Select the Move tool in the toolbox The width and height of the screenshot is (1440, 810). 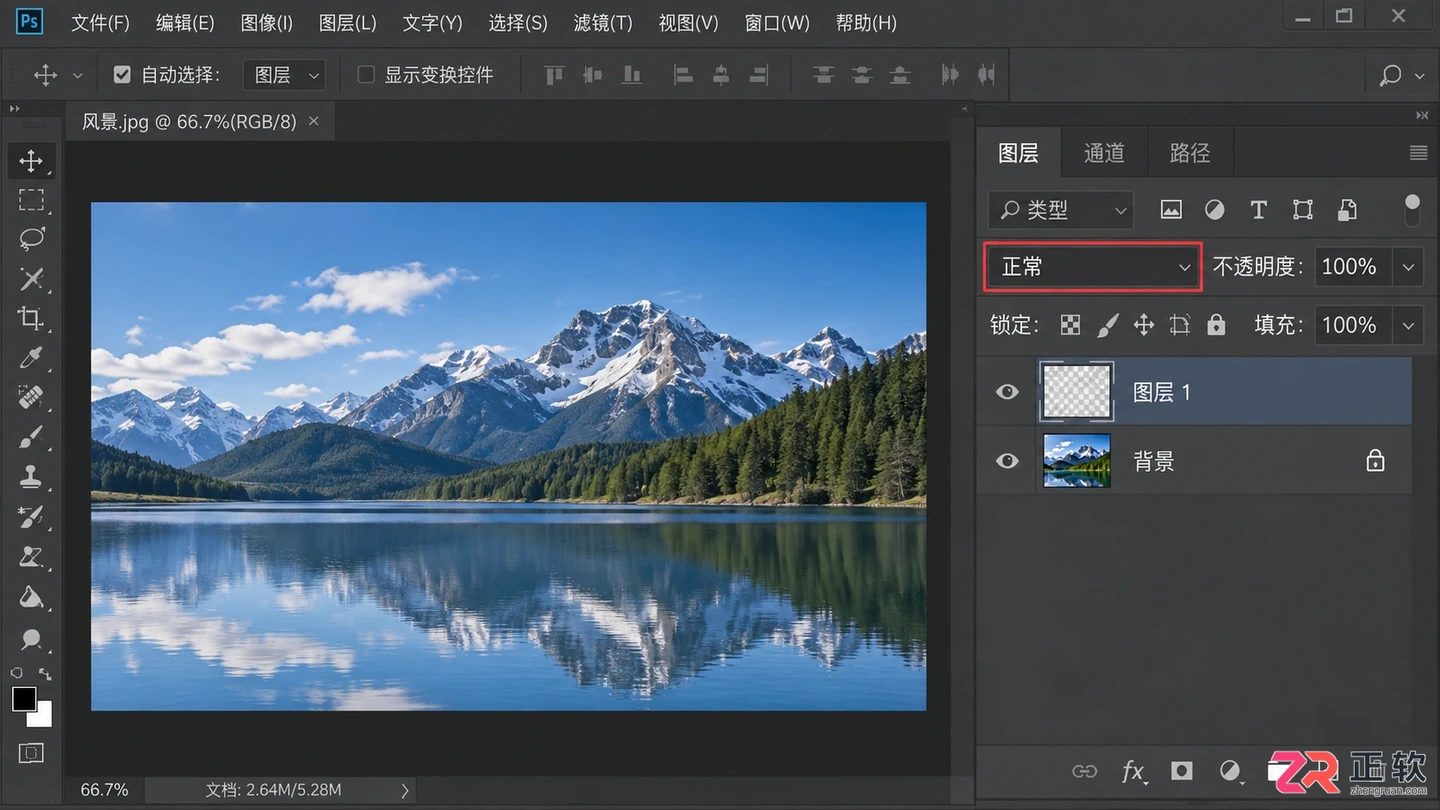(x=31, y=161)
